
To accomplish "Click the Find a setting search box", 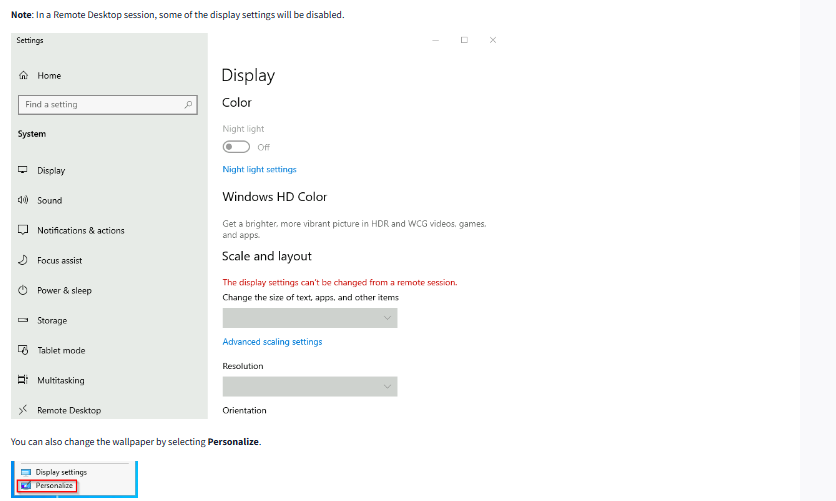I will [x=98, y=104].
